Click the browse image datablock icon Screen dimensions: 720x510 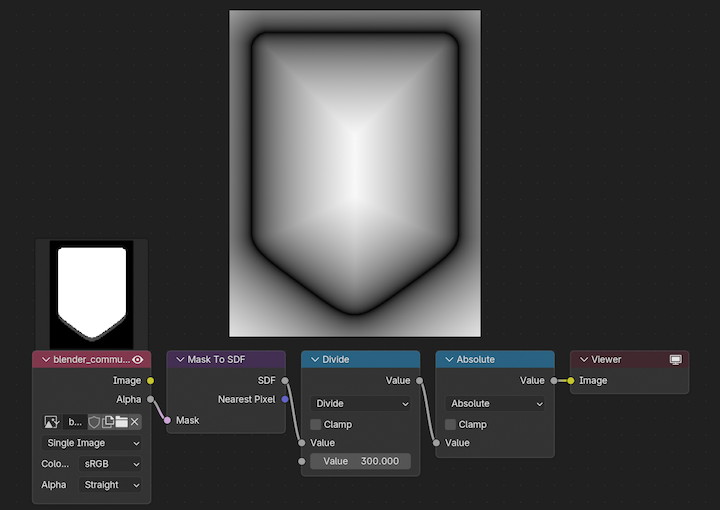[x=53, y=422]
